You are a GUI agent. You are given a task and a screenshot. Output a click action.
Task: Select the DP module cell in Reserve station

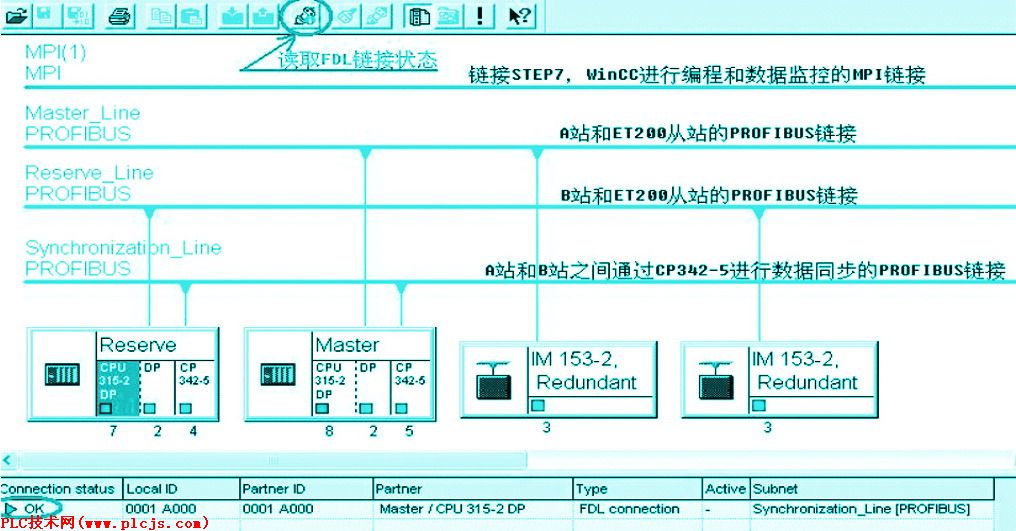tap(157, 388)
